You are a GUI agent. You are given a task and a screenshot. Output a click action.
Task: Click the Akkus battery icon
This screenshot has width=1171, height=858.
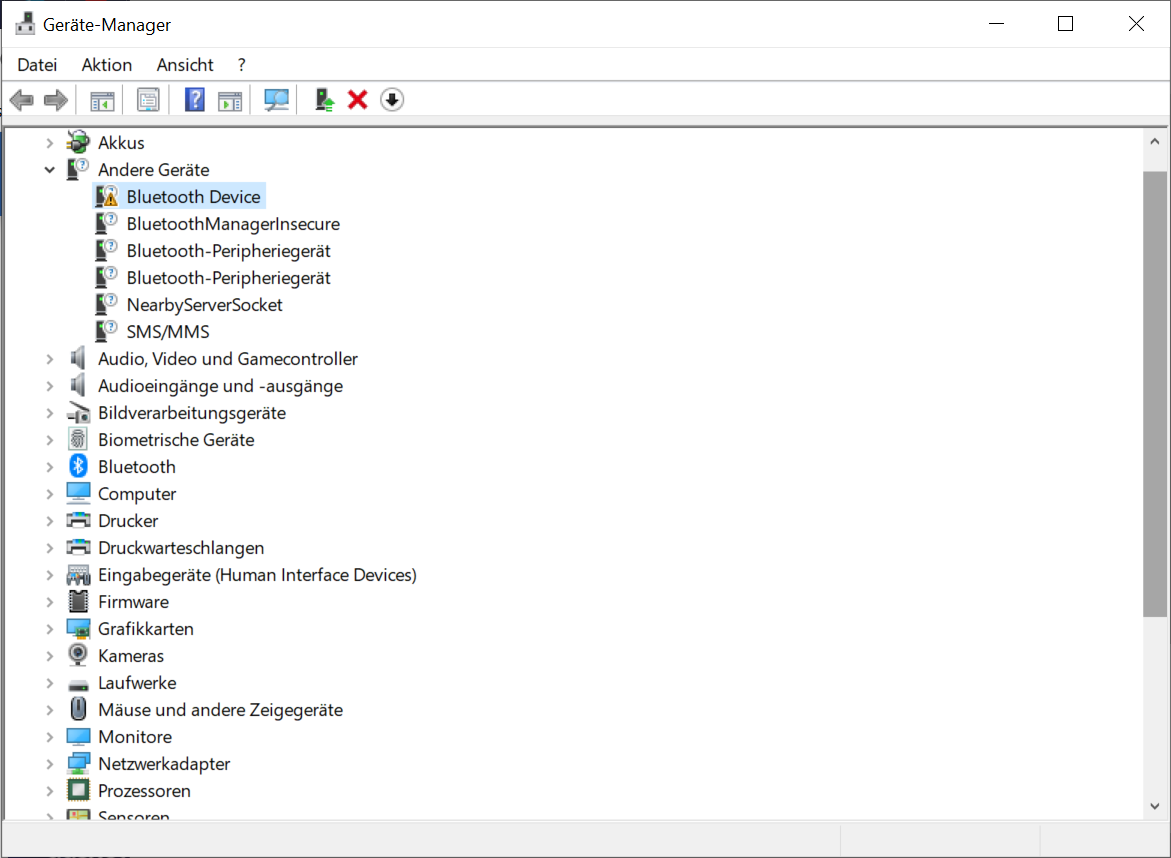coord(78,142)
